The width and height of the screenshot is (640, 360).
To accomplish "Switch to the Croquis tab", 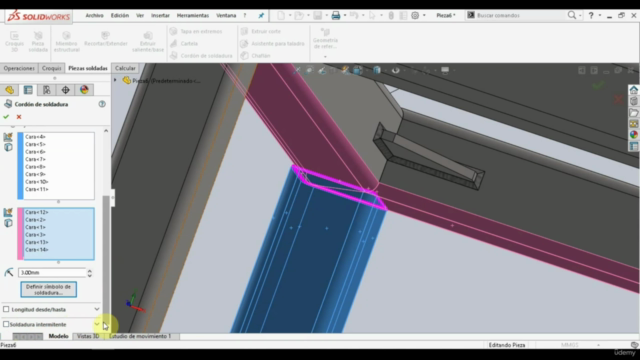I will pyautogui.click(x=51, y=68).
